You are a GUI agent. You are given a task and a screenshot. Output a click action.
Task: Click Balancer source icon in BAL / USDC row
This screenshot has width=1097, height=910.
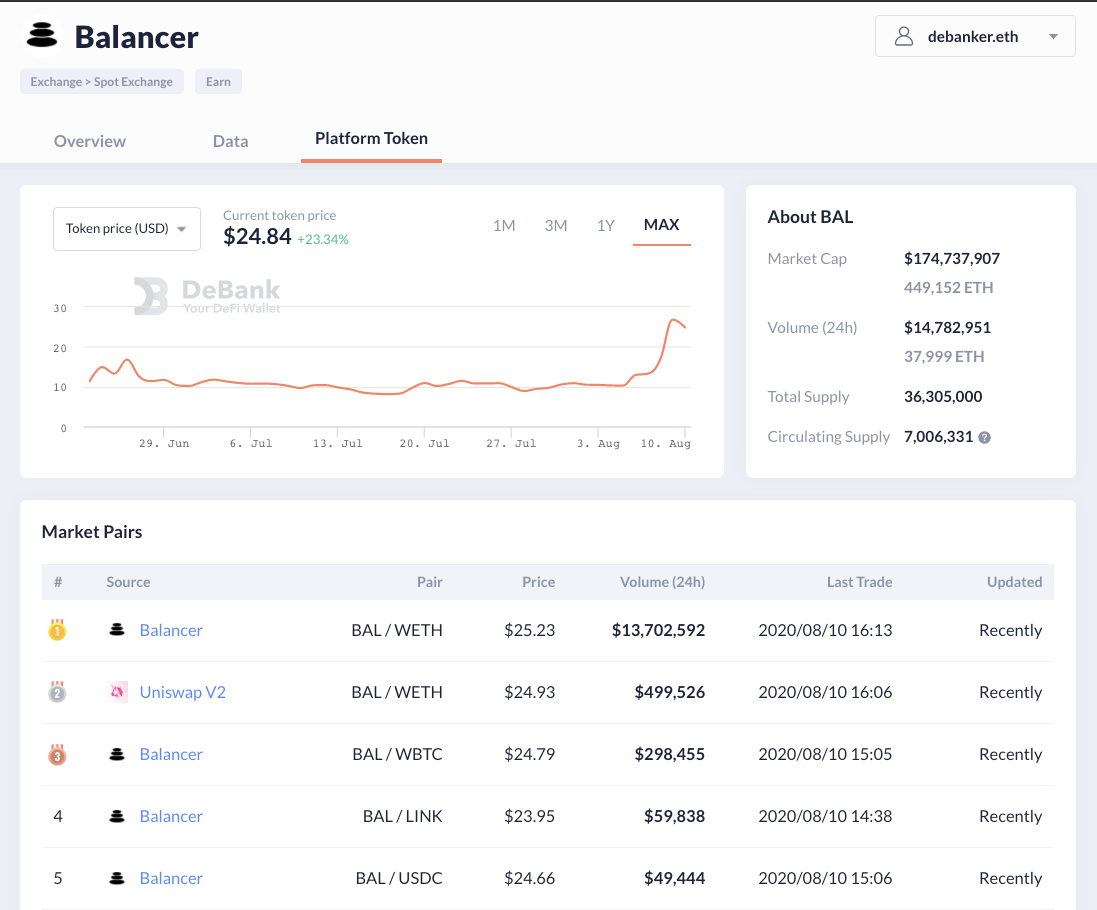click(x=117, y=878)
